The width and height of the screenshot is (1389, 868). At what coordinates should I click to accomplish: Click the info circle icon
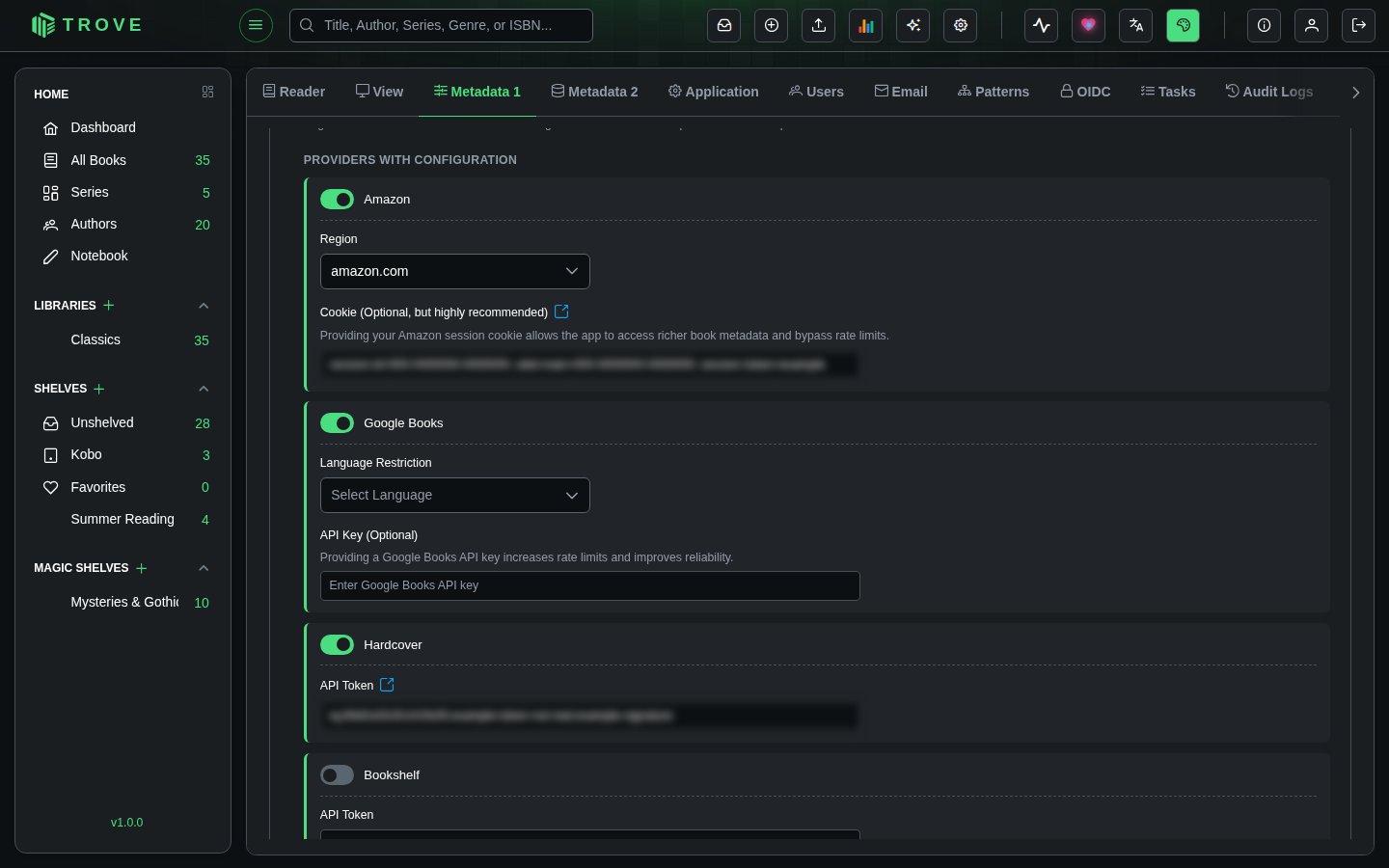click(1265, 26)
